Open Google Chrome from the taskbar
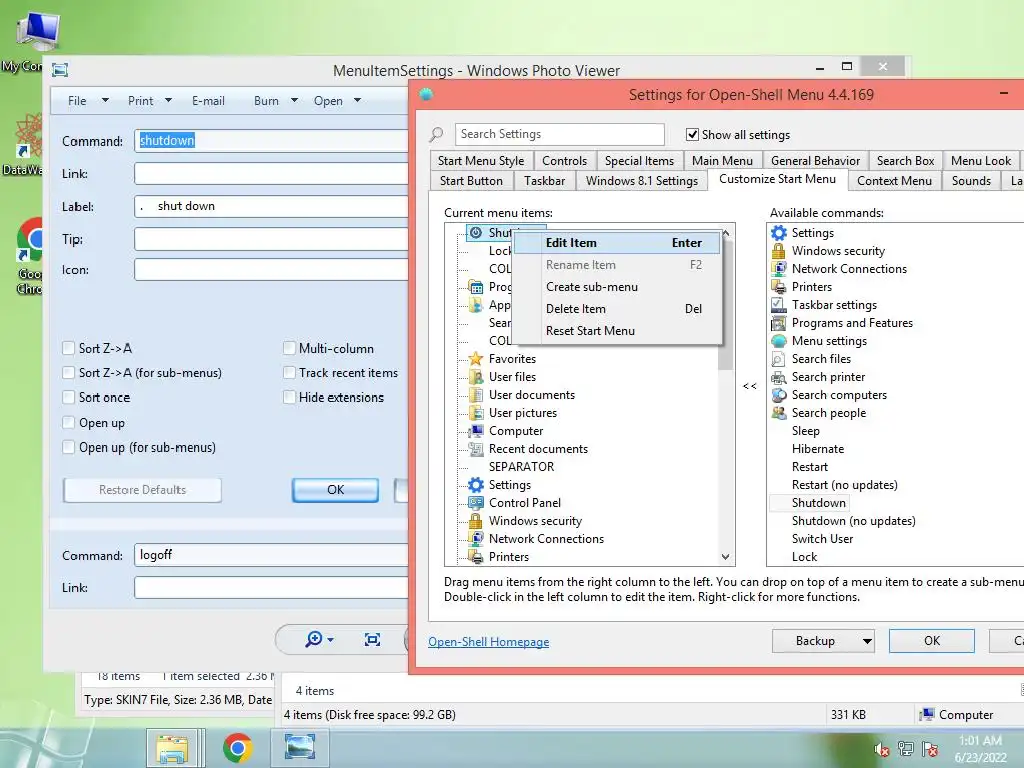Image resolution: width=1024 pixels, height=768 pixels. (x=238, y=748)
